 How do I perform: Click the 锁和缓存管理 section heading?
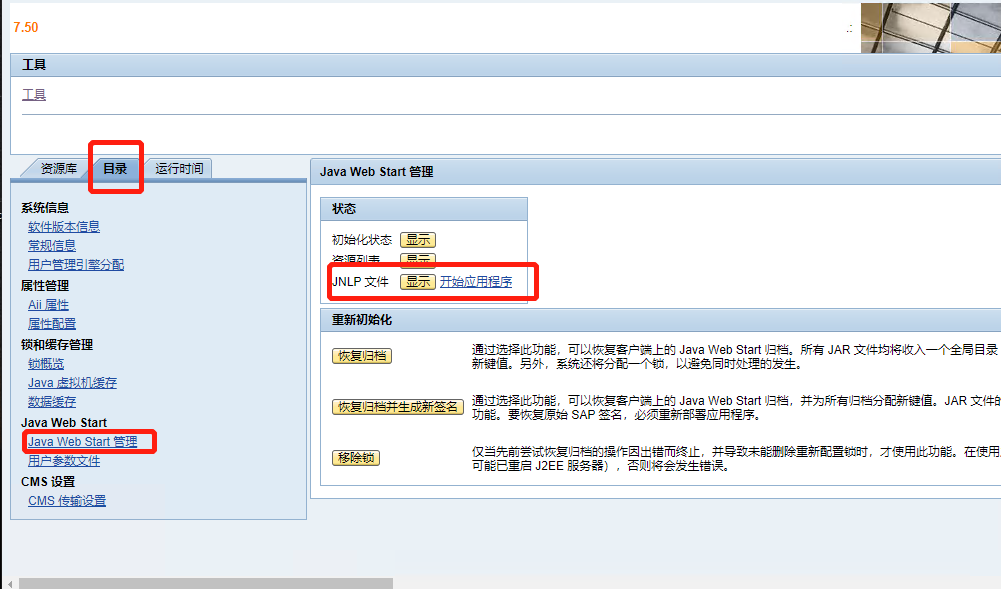[x=57, y=345]
